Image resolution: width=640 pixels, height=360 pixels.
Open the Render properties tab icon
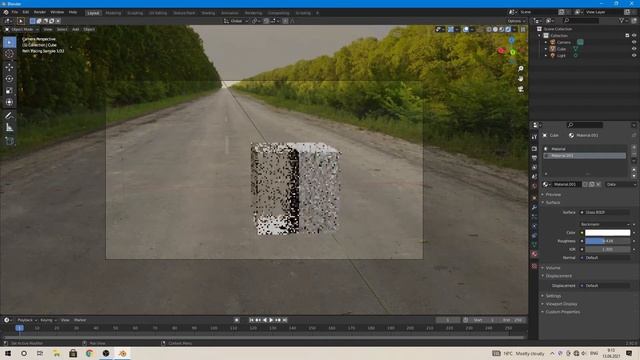pos(534,149)
